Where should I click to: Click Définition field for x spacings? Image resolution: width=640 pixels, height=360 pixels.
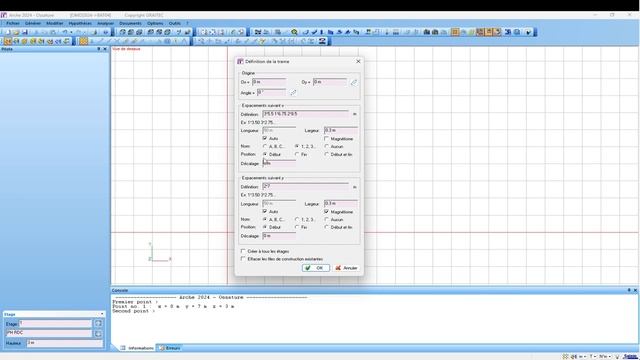pyautogui.click(x=306, y=114)
